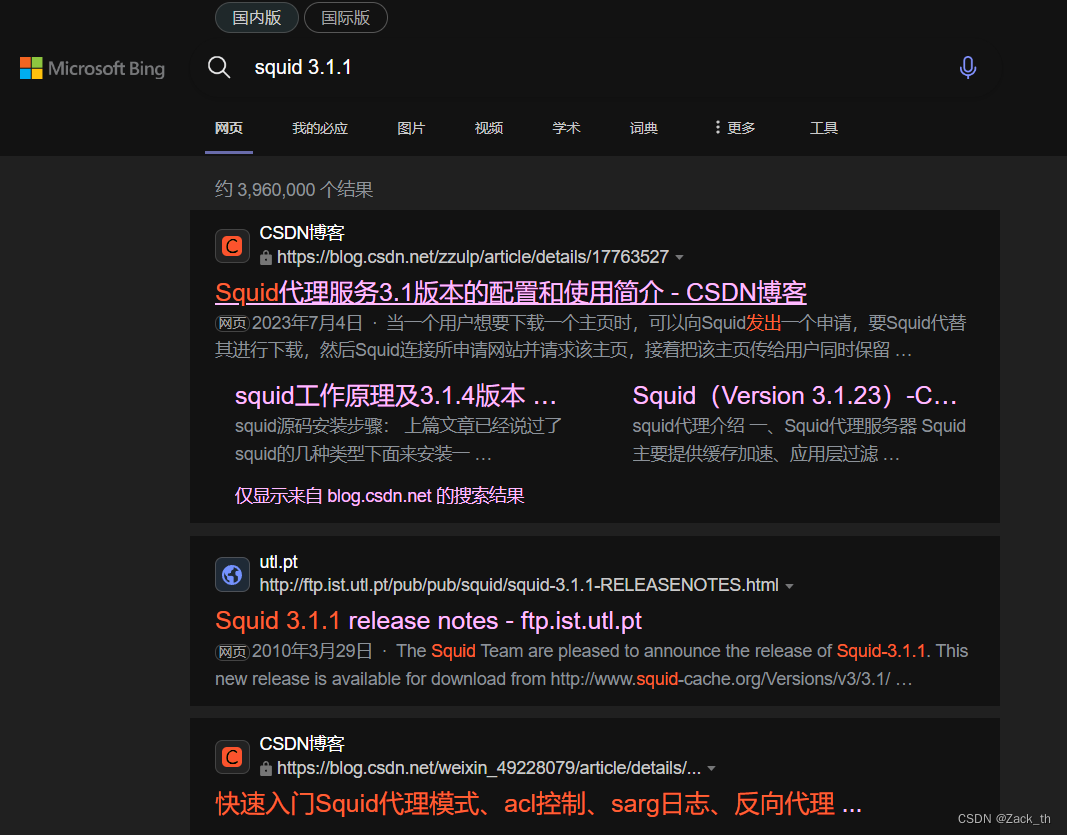Open the 词典 tab

point(644,128)
